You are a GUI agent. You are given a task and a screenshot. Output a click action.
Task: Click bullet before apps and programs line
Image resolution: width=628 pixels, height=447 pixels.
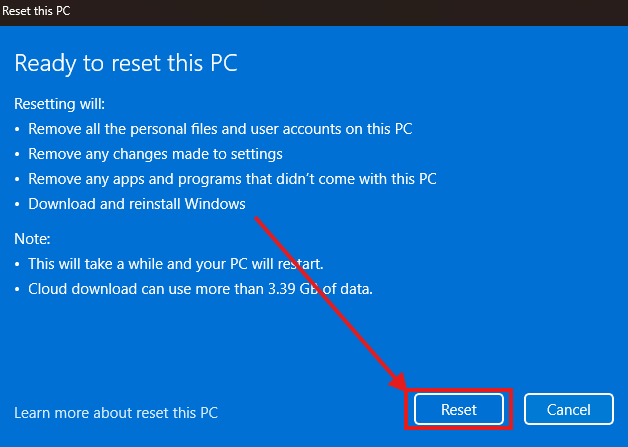coord(18,180)
